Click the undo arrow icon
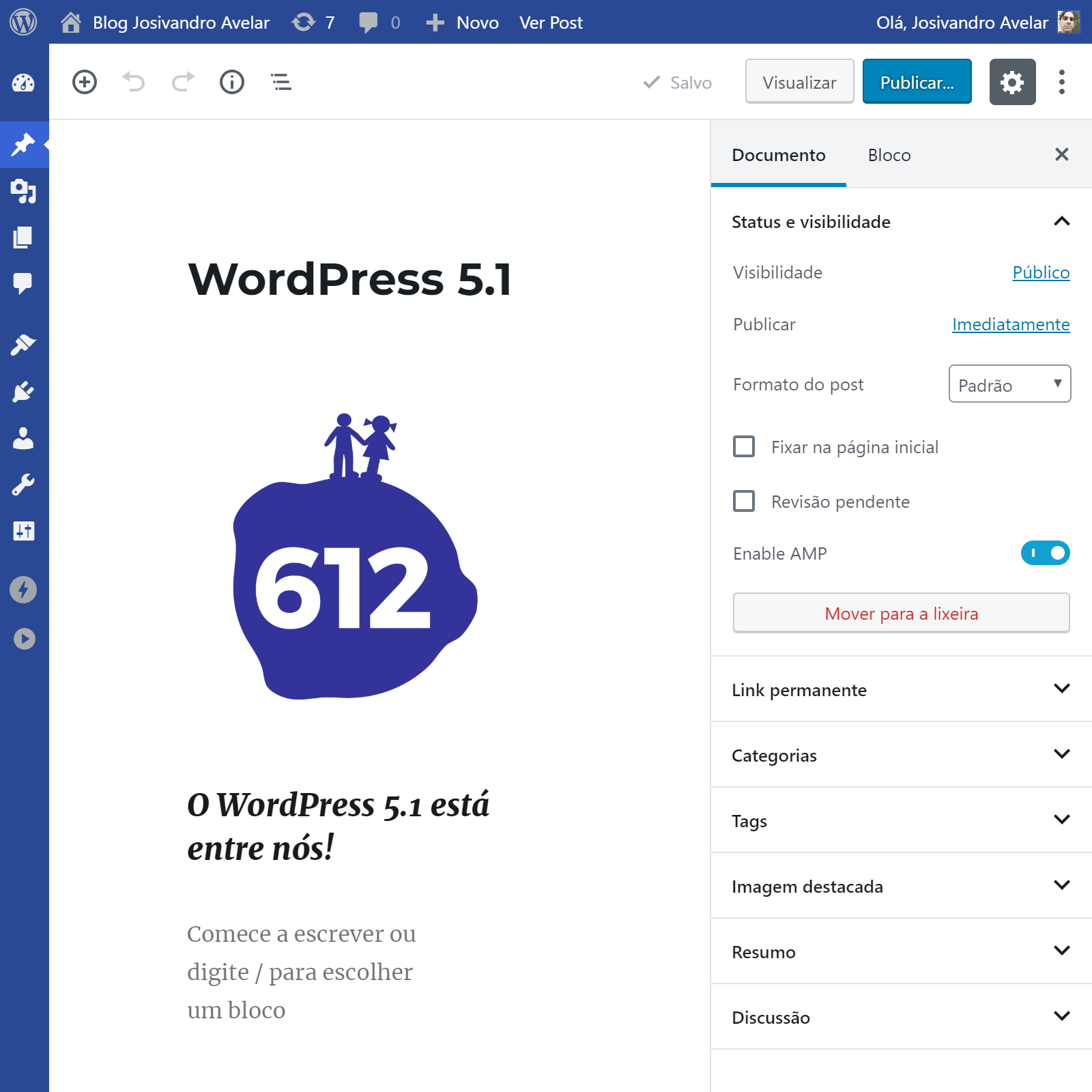1092x1092 pixels. [134, 82]
